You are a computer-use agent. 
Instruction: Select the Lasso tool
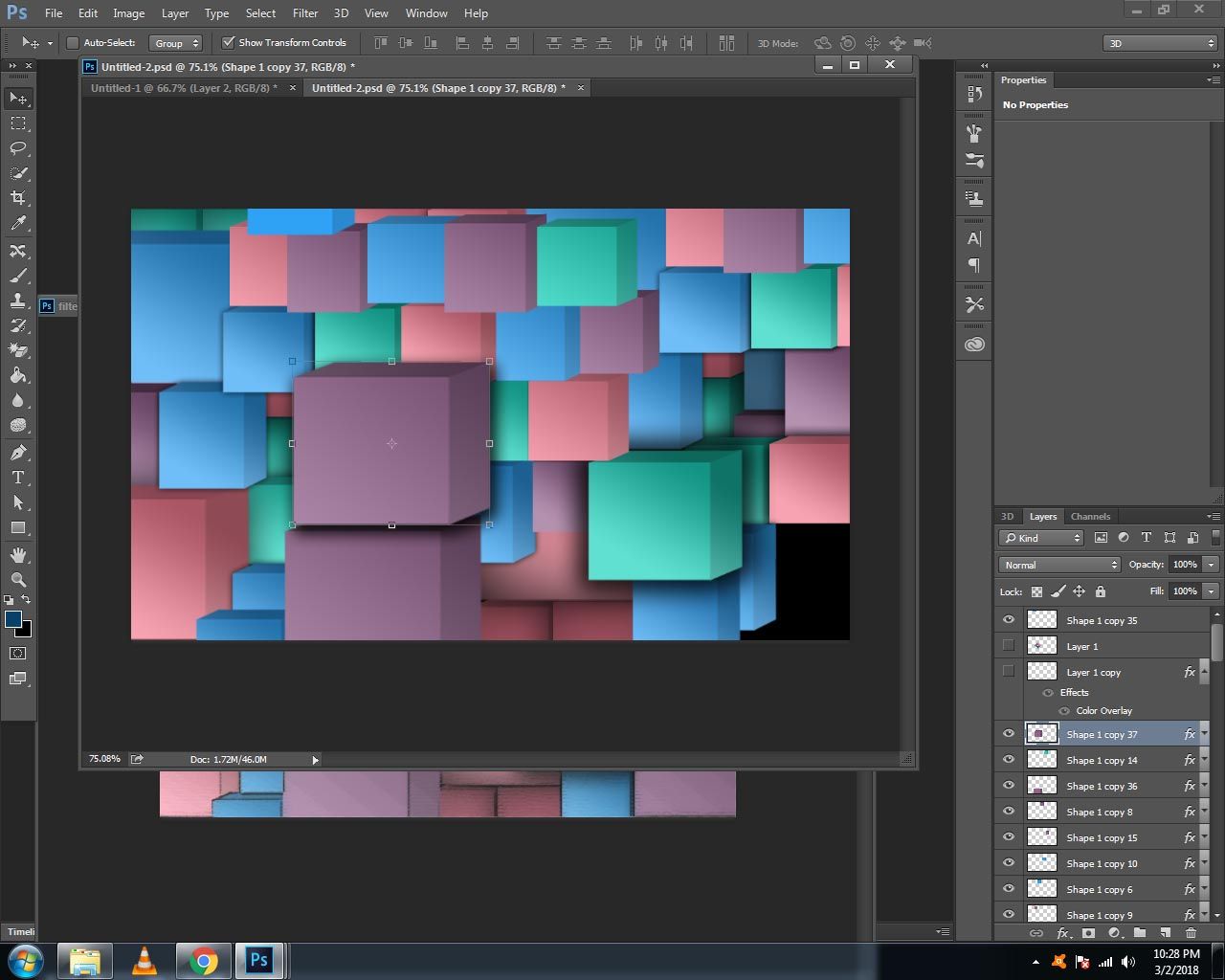pos(18,148)
